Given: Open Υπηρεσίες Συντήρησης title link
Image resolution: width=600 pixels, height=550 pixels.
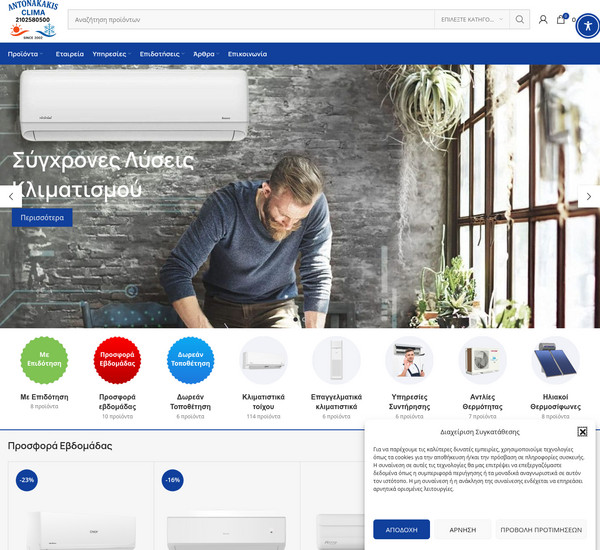Looking at the screenshot, I should (409, 401).
